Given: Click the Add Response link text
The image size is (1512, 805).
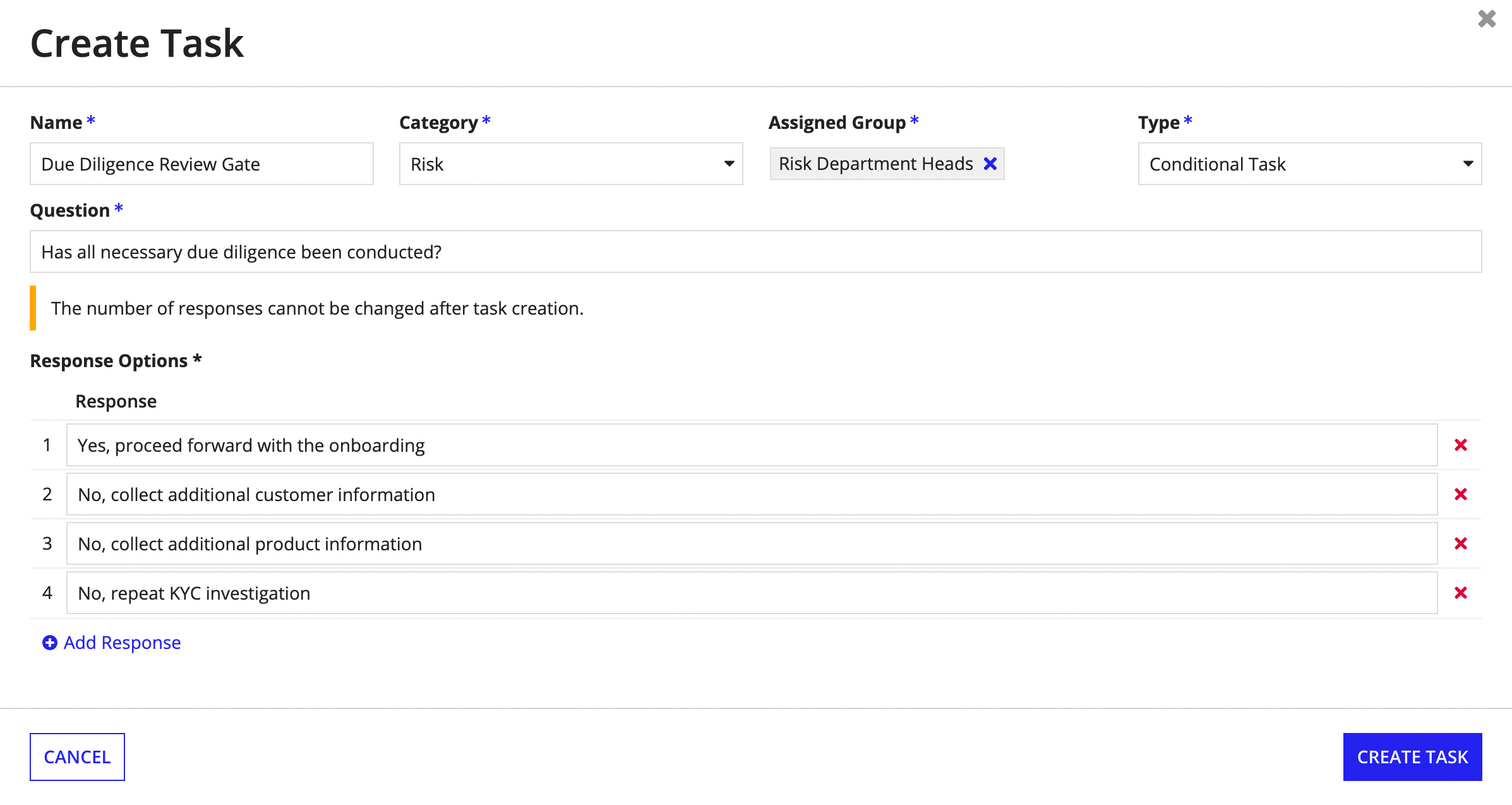Looking at the screenshot, I should click(122, 643).
